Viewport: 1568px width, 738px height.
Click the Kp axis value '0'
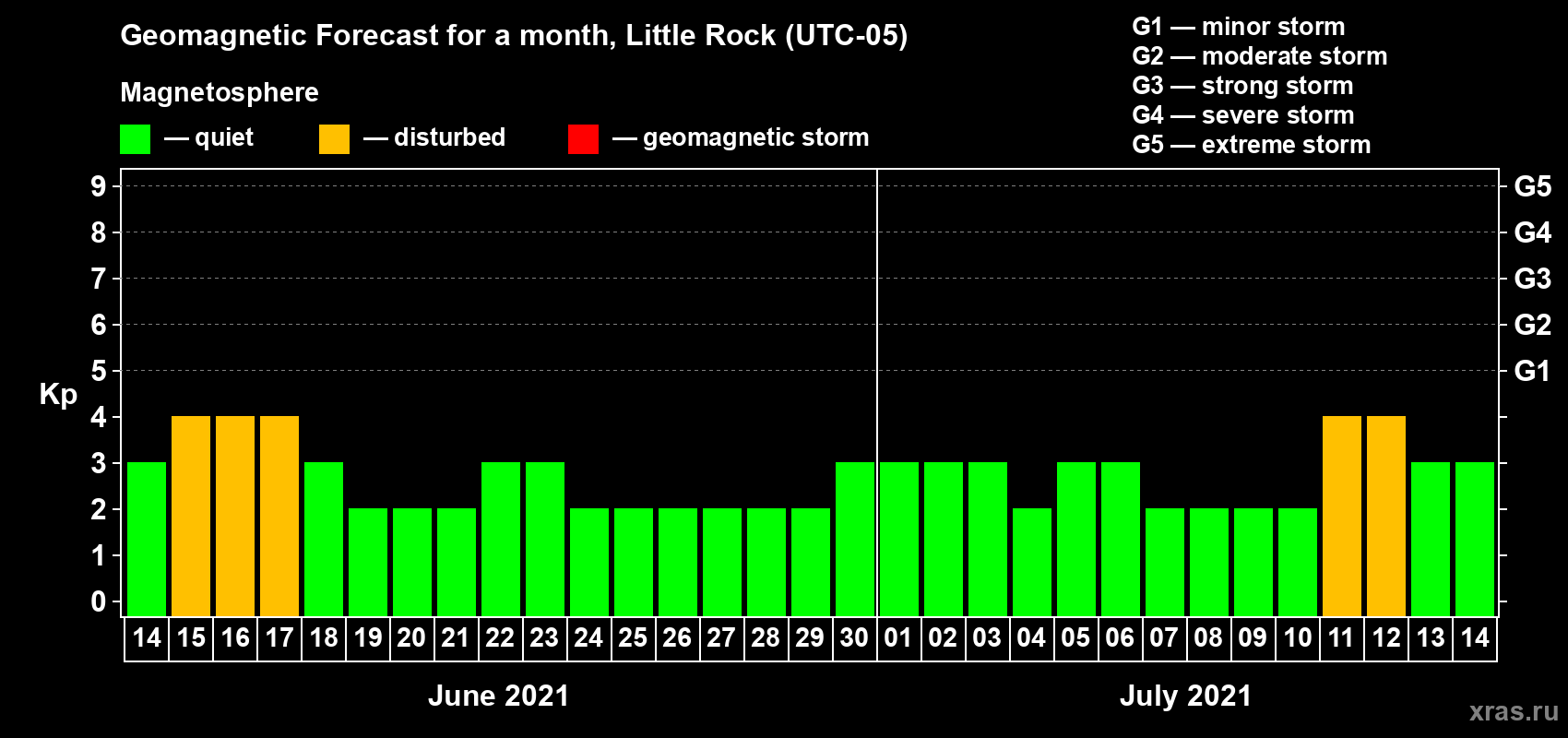tap(99, 601)
